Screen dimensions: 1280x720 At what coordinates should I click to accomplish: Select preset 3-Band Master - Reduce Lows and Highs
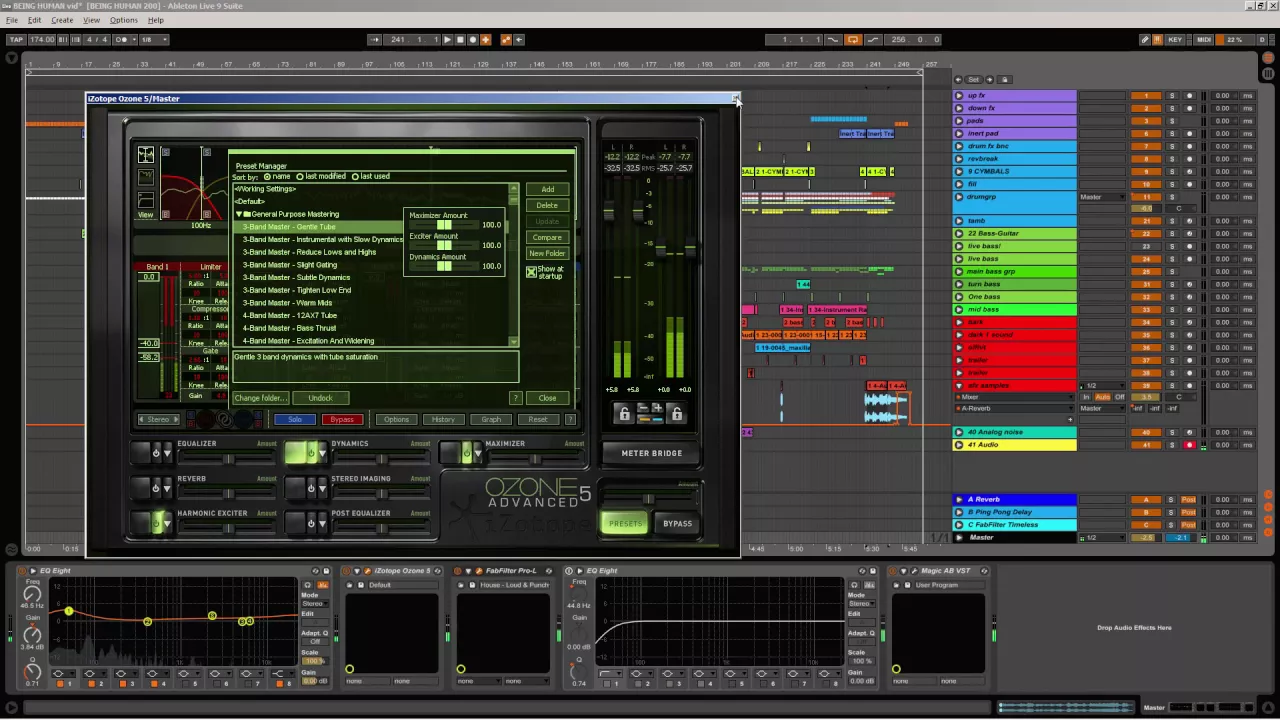click(x=309, y=252)
